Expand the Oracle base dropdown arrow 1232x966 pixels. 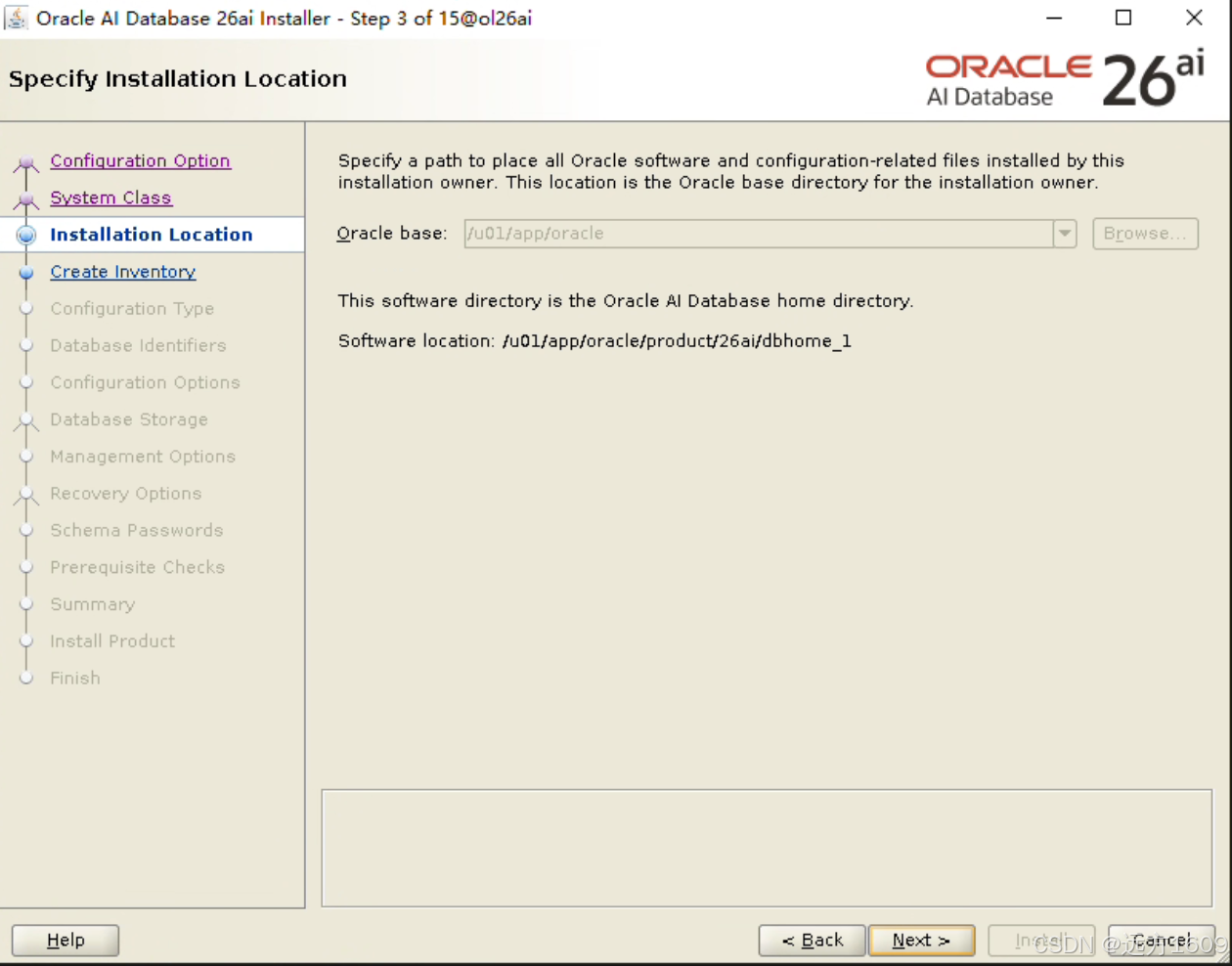click(1065, 234)
